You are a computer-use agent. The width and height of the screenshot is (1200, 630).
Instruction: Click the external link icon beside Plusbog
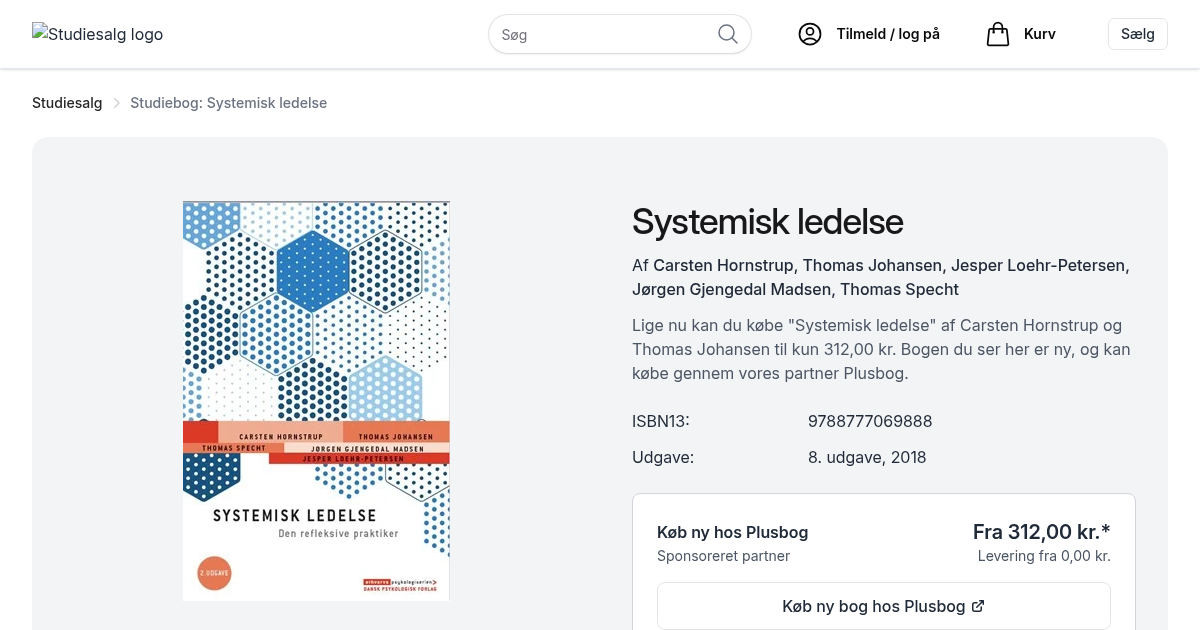point(978,606)
